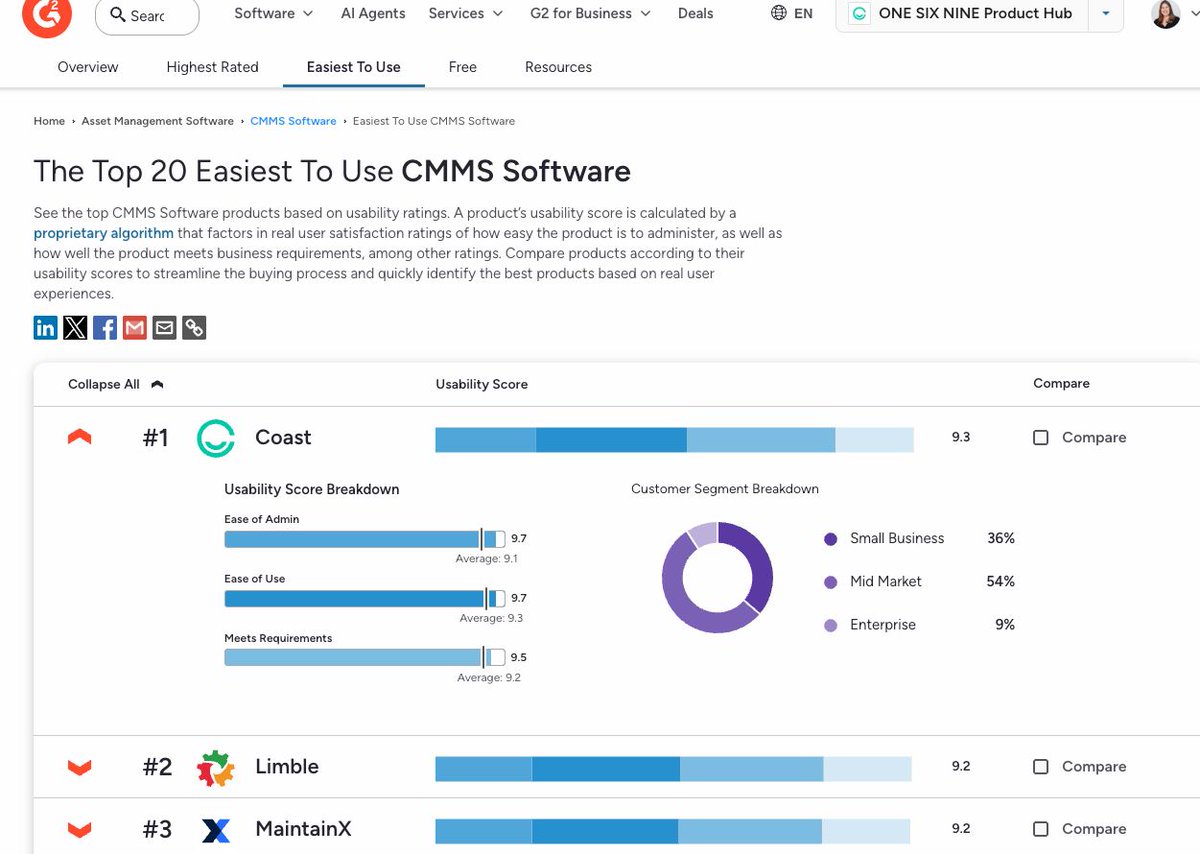Viewport: 1200px width, 854px height.
Task: Click the MaintainX product logo
Action: pyautogui.click(x=215, y=829)
